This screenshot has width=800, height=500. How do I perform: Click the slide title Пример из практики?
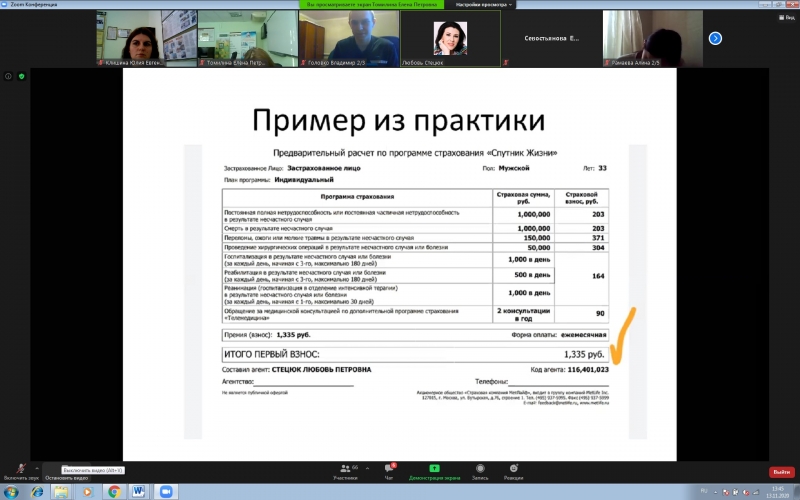tap(398, 120)
